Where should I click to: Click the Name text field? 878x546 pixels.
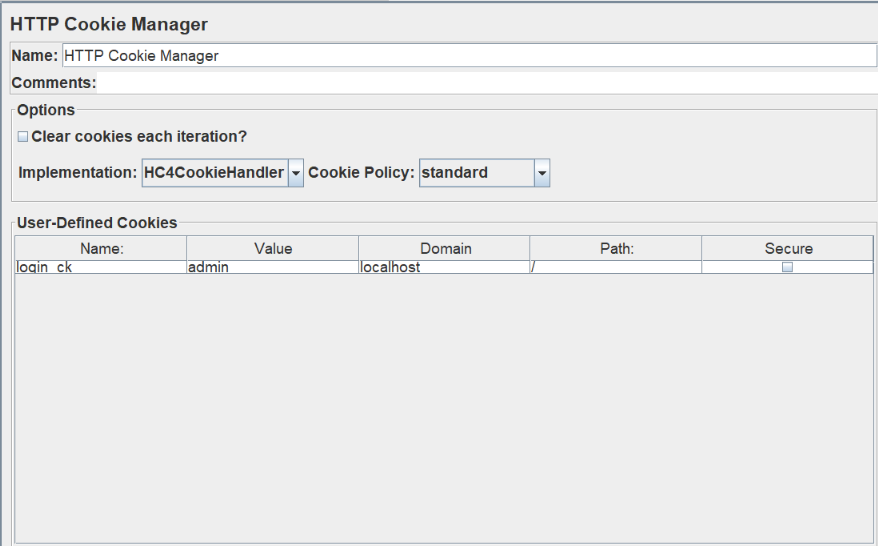468,56
